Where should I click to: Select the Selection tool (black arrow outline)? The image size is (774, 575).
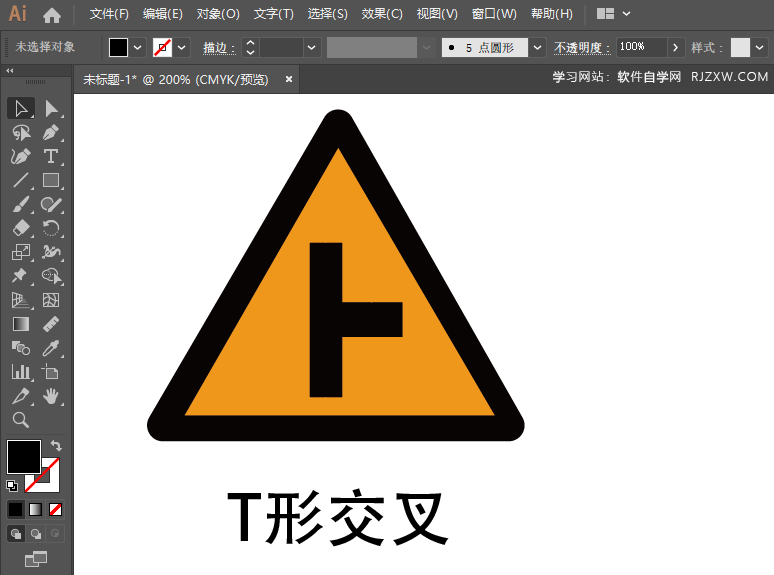(x=21, y=109)
